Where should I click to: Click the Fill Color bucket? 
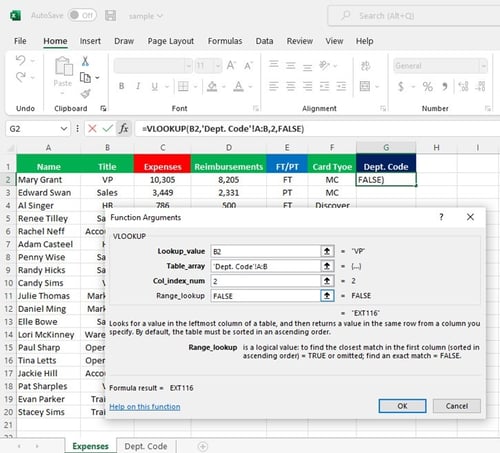212,87
